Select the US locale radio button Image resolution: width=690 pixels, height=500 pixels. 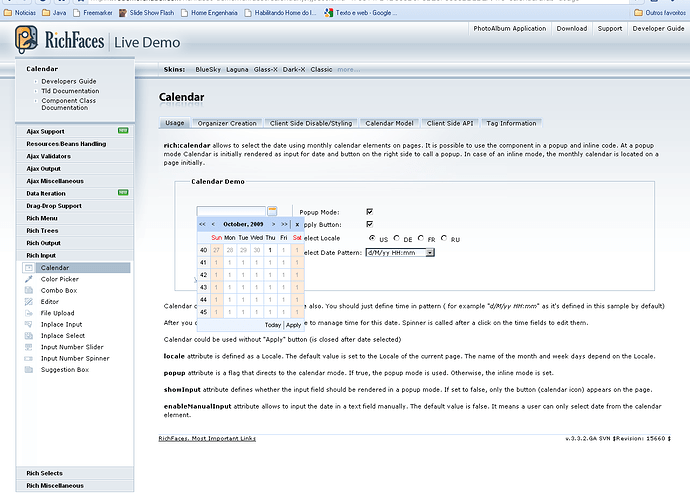coord(372,238)
